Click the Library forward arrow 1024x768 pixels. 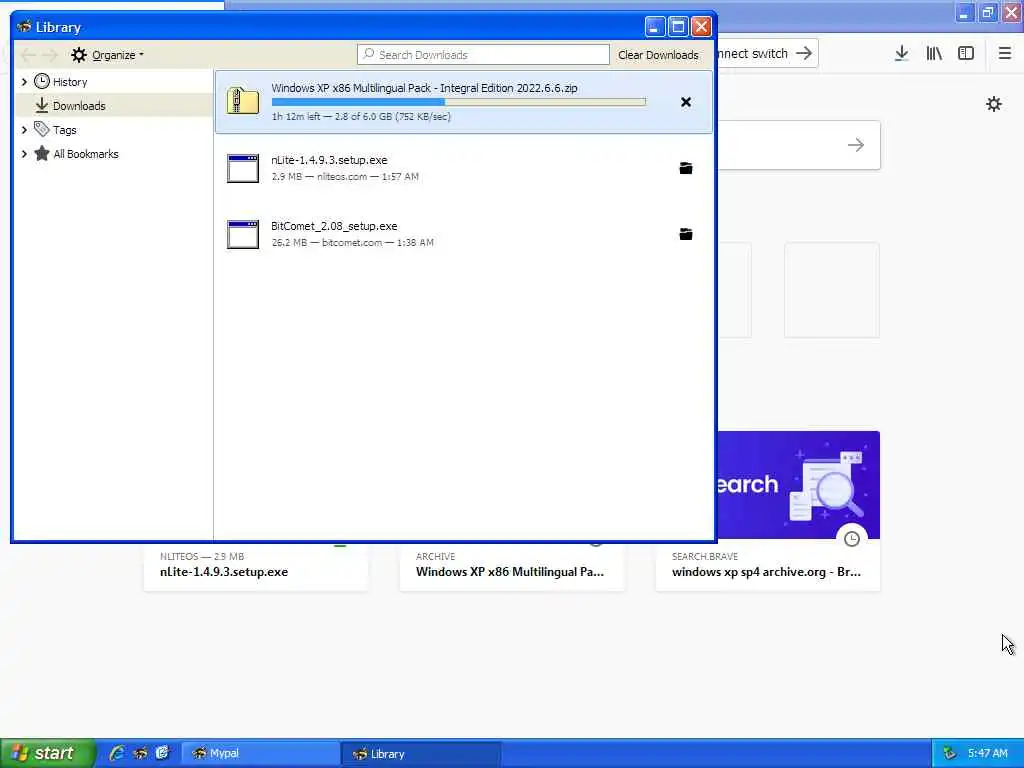tap(50, 55)
